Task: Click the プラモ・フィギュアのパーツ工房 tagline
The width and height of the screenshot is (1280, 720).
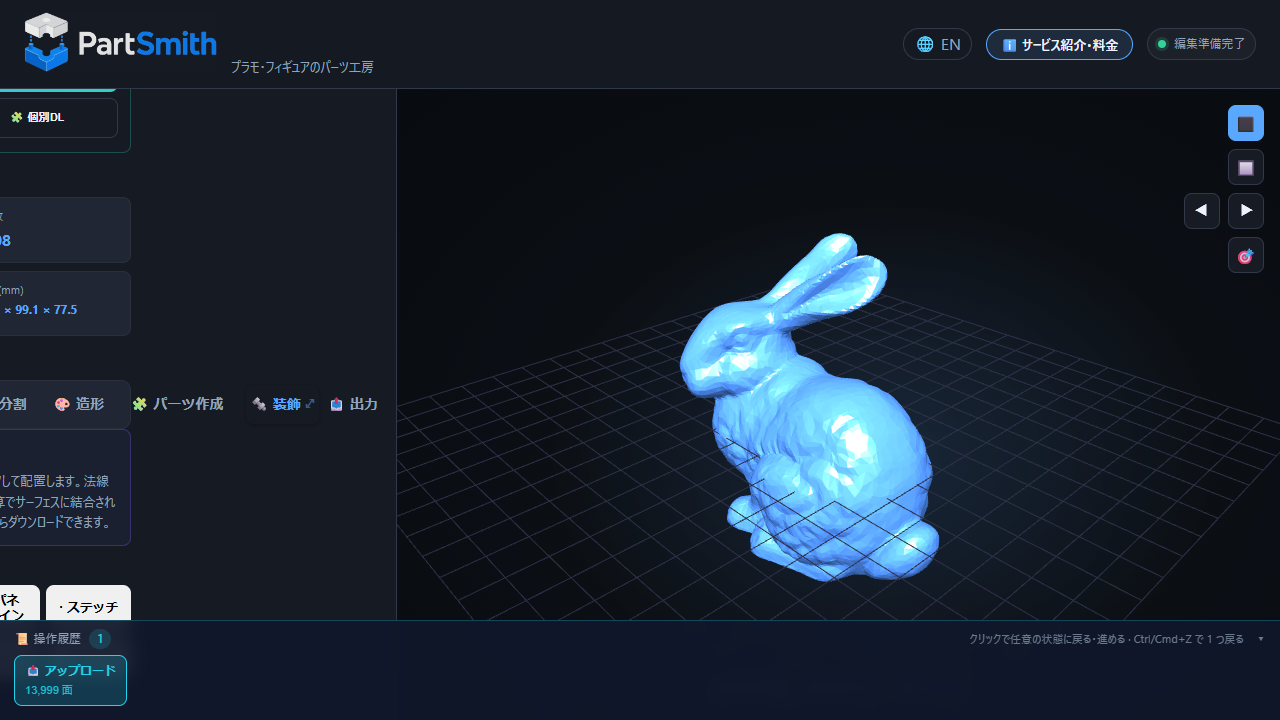Action: (302, 67)
